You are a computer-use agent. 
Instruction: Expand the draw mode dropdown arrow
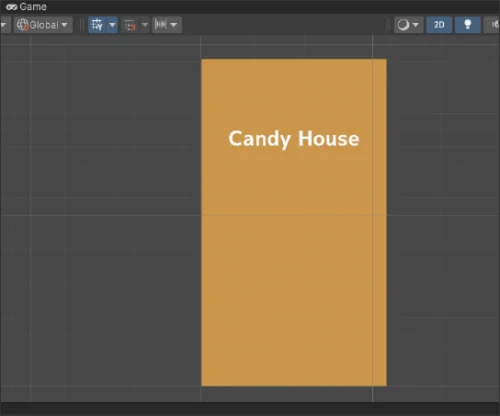pos(416,25)
